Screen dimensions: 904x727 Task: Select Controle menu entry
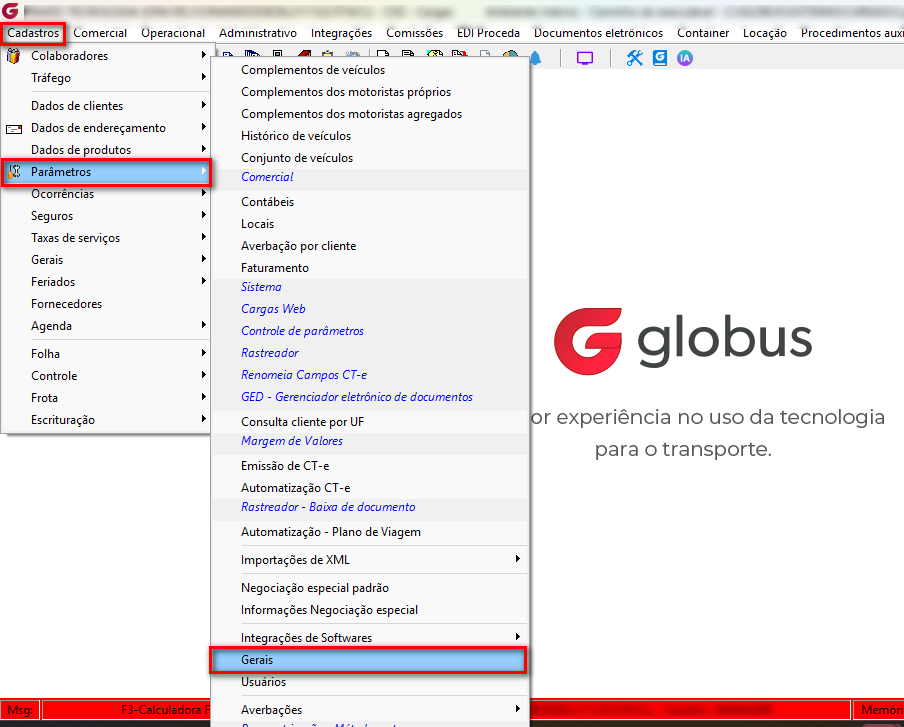pyautogui.click(x=106, y=376)
